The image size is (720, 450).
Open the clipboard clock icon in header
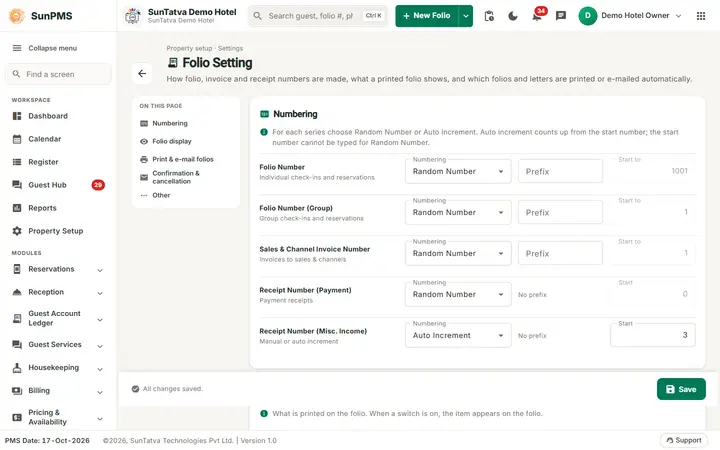click(489, 16)
